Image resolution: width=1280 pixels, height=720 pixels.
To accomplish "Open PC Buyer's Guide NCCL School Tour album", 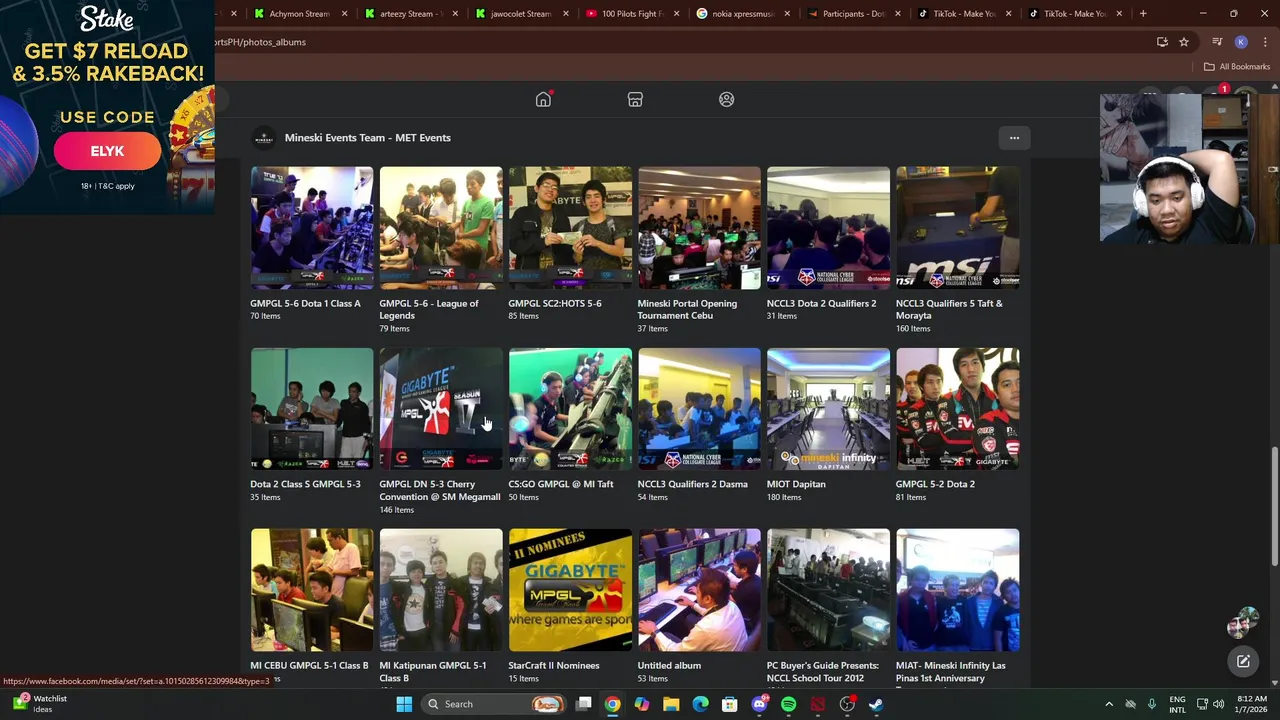I will coord(828,590).
